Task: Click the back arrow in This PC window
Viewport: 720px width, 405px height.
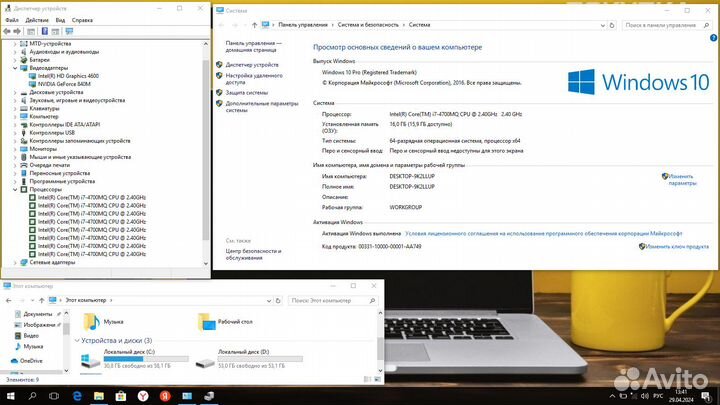Action: [8, 300]
